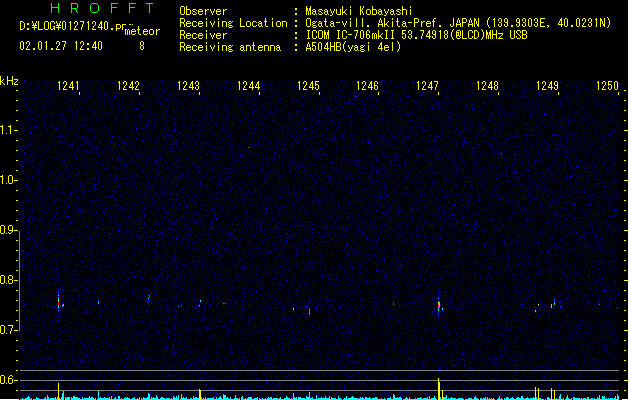
Task: Click the 1250 time axis marker
Action: [x=607, y=86]
